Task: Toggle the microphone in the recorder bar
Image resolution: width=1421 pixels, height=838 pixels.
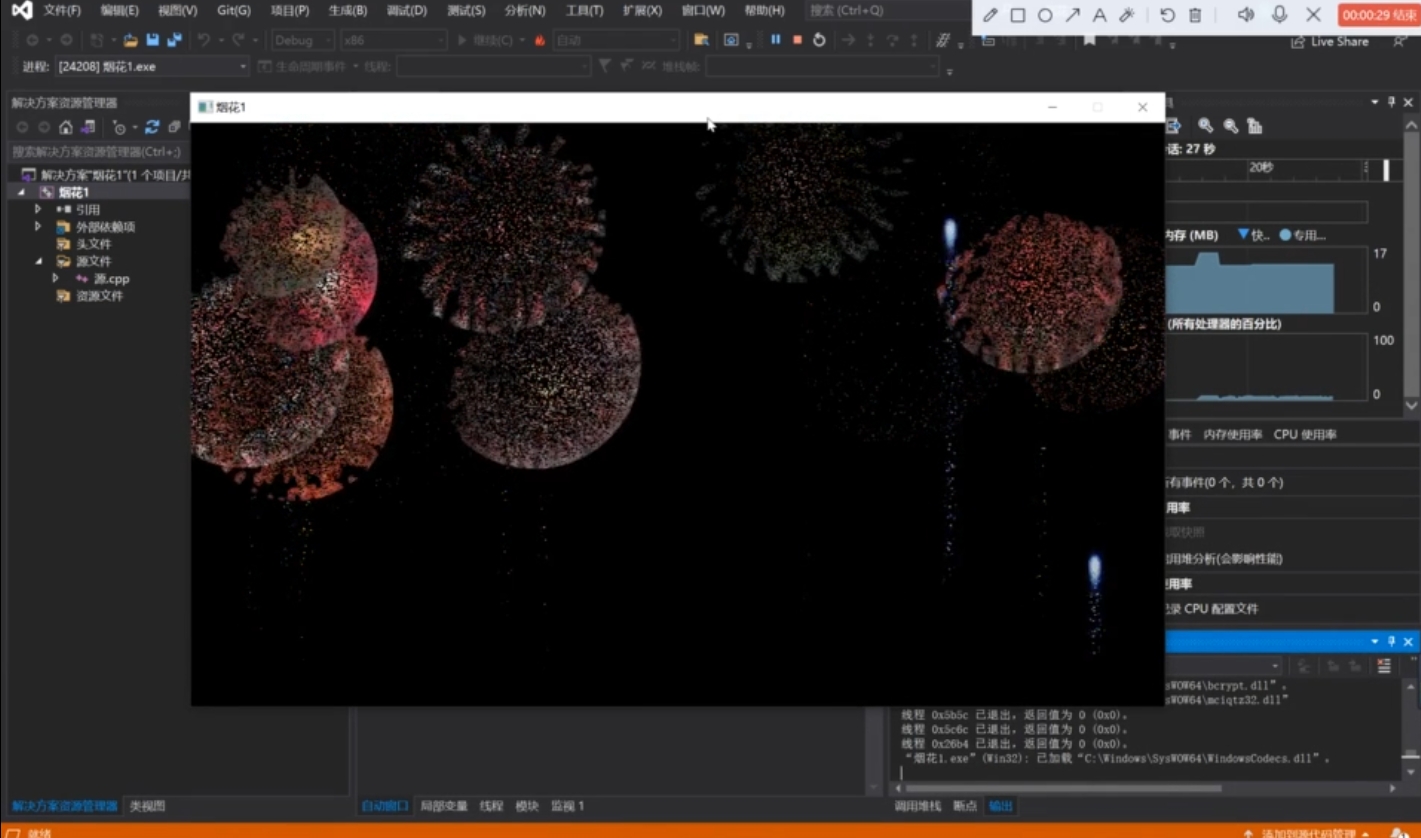Action: coord(1279,15)
